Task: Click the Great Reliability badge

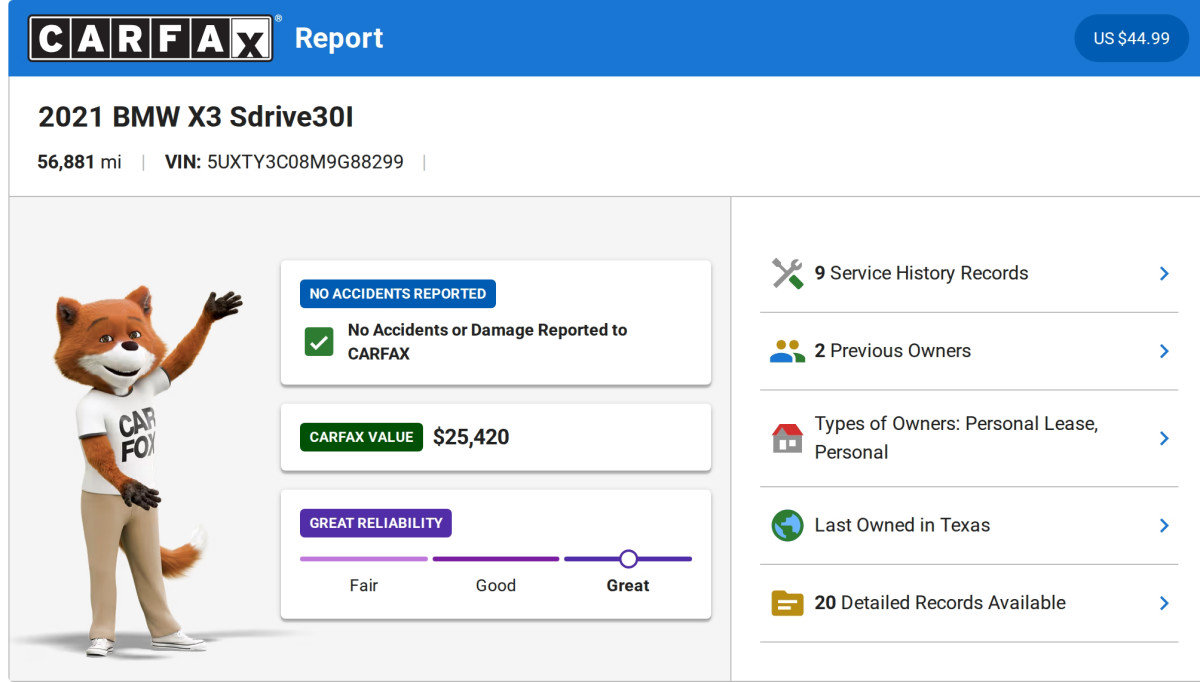Action: tap(376, 523)
